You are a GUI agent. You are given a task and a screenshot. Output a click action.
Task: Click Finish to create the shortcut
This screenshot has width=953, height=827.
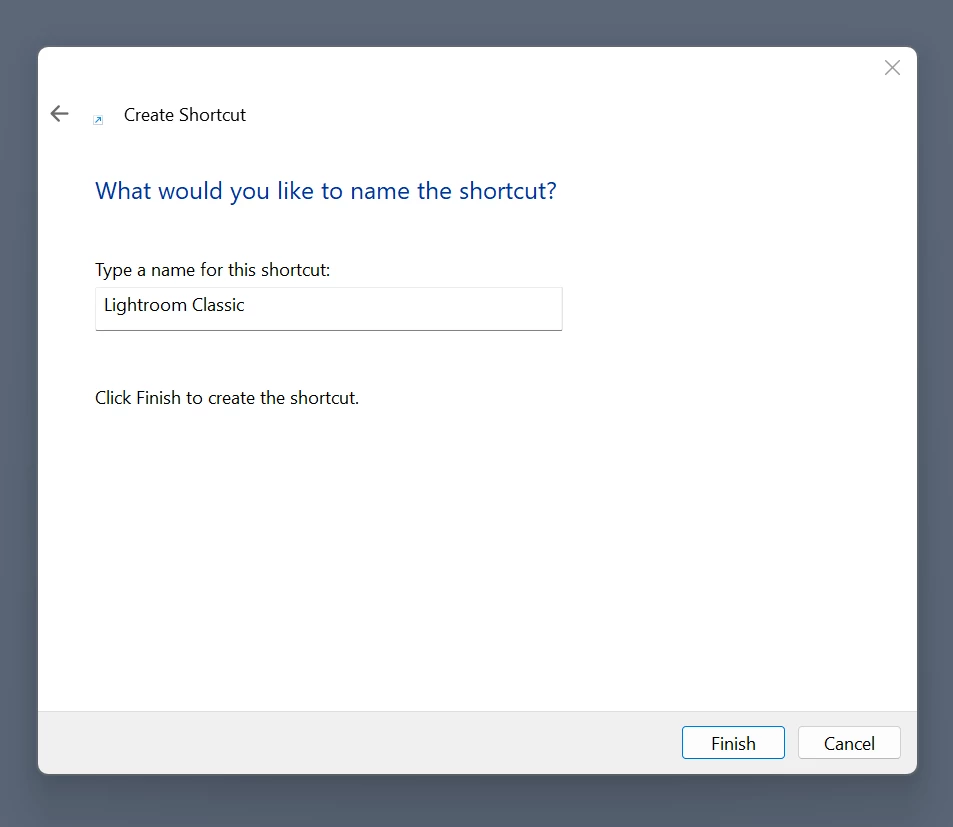[733, 743]
